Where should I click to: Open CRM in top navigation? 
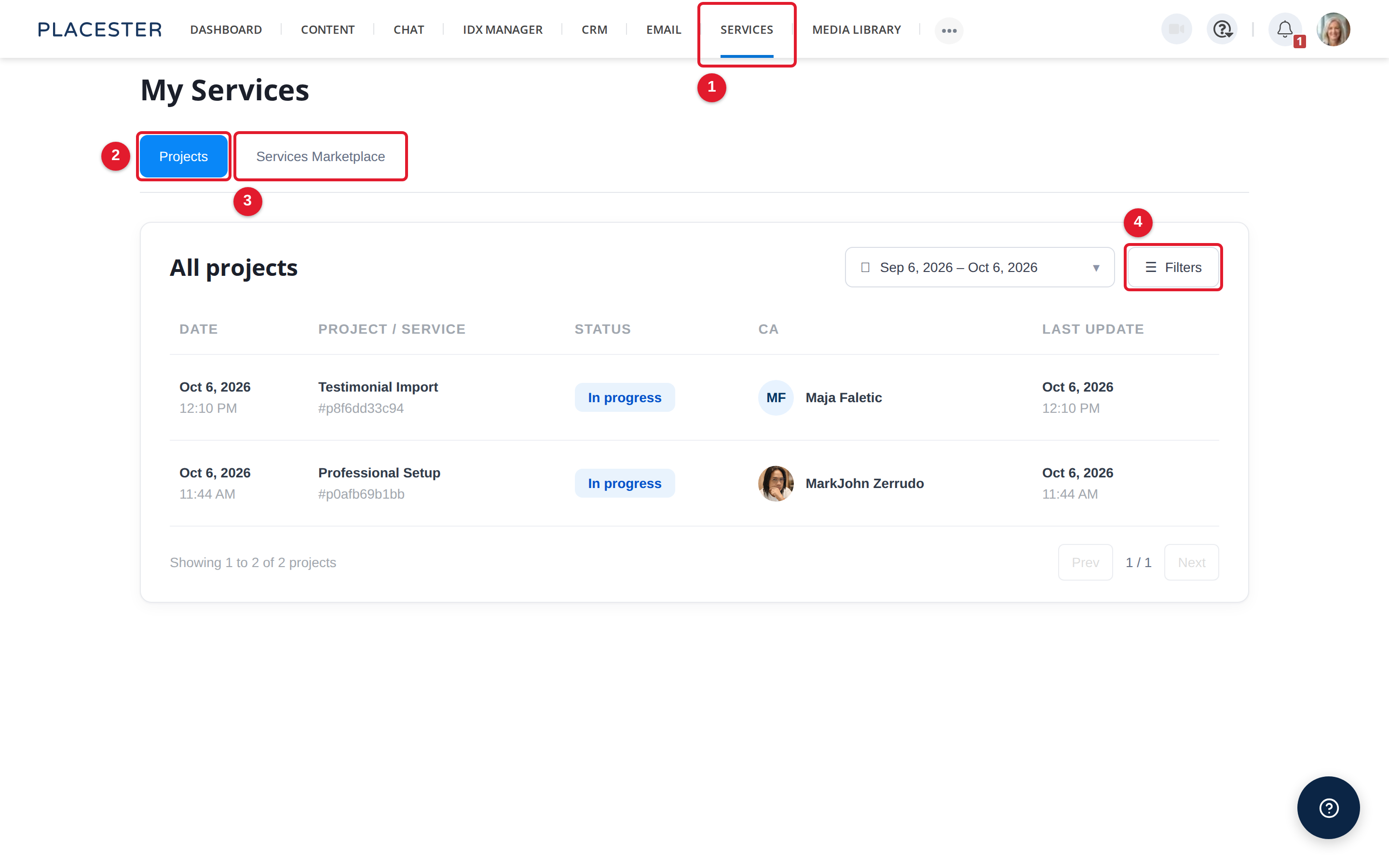click(x=594, y=30)
